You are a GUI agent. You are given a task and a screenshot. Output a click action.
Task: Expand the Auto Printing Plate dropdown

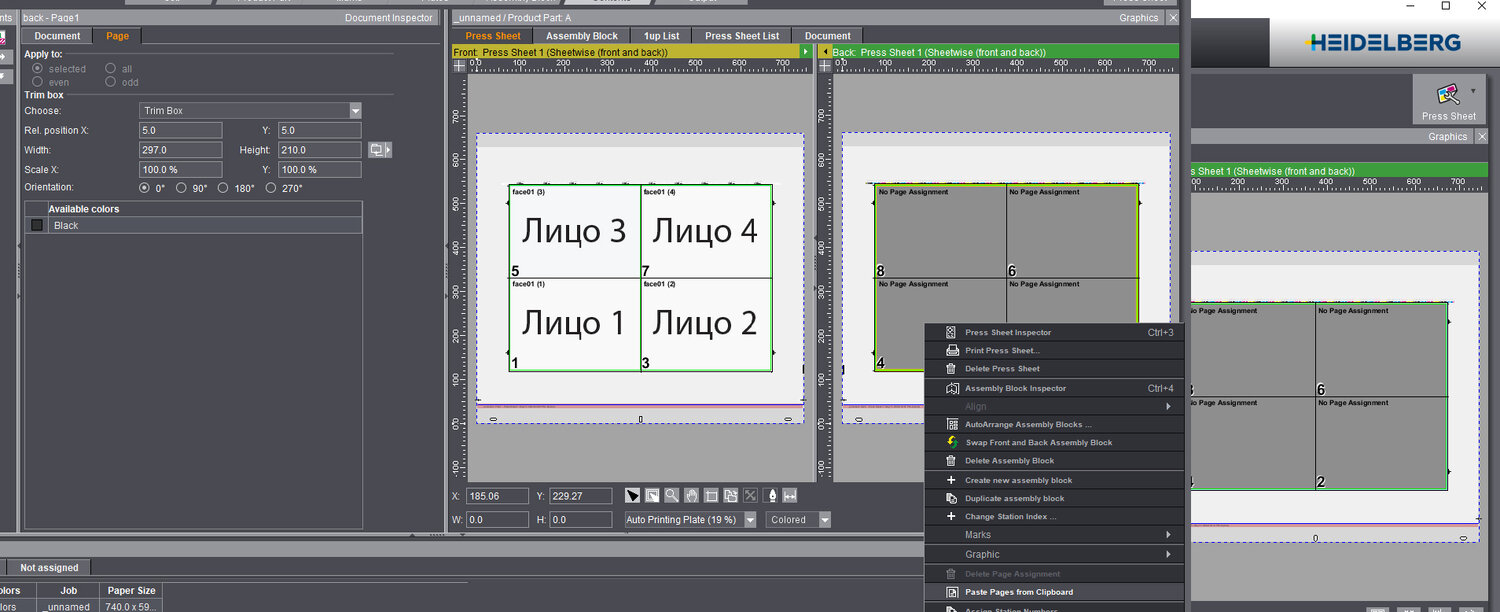click(750, 520)
